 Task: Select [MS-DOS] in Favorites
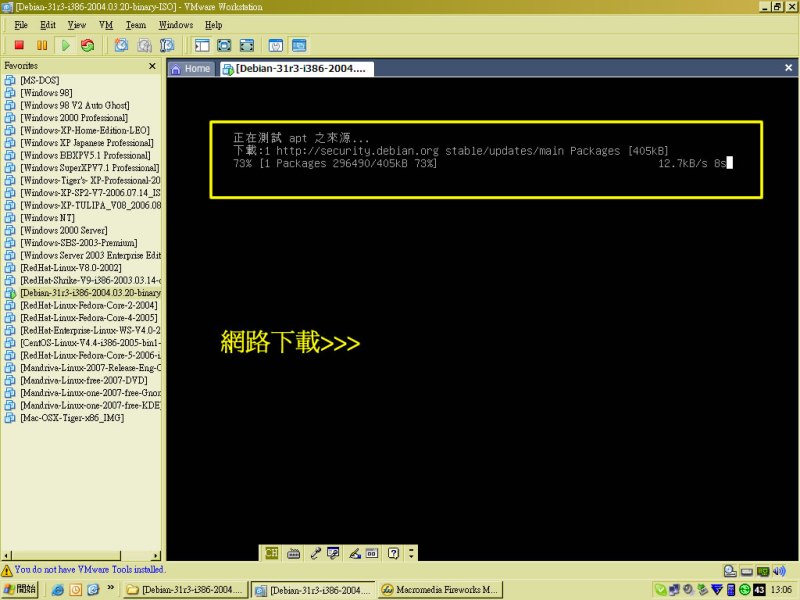[39, 80]
